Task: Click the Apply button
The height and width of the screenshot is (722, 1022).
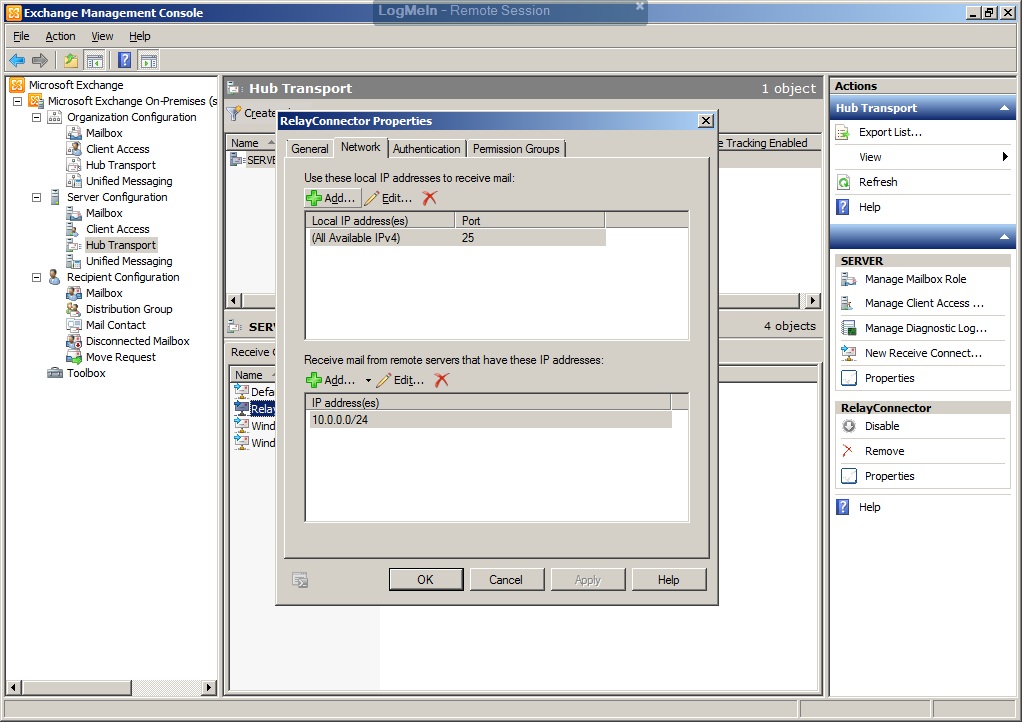Action: point(587,579)
